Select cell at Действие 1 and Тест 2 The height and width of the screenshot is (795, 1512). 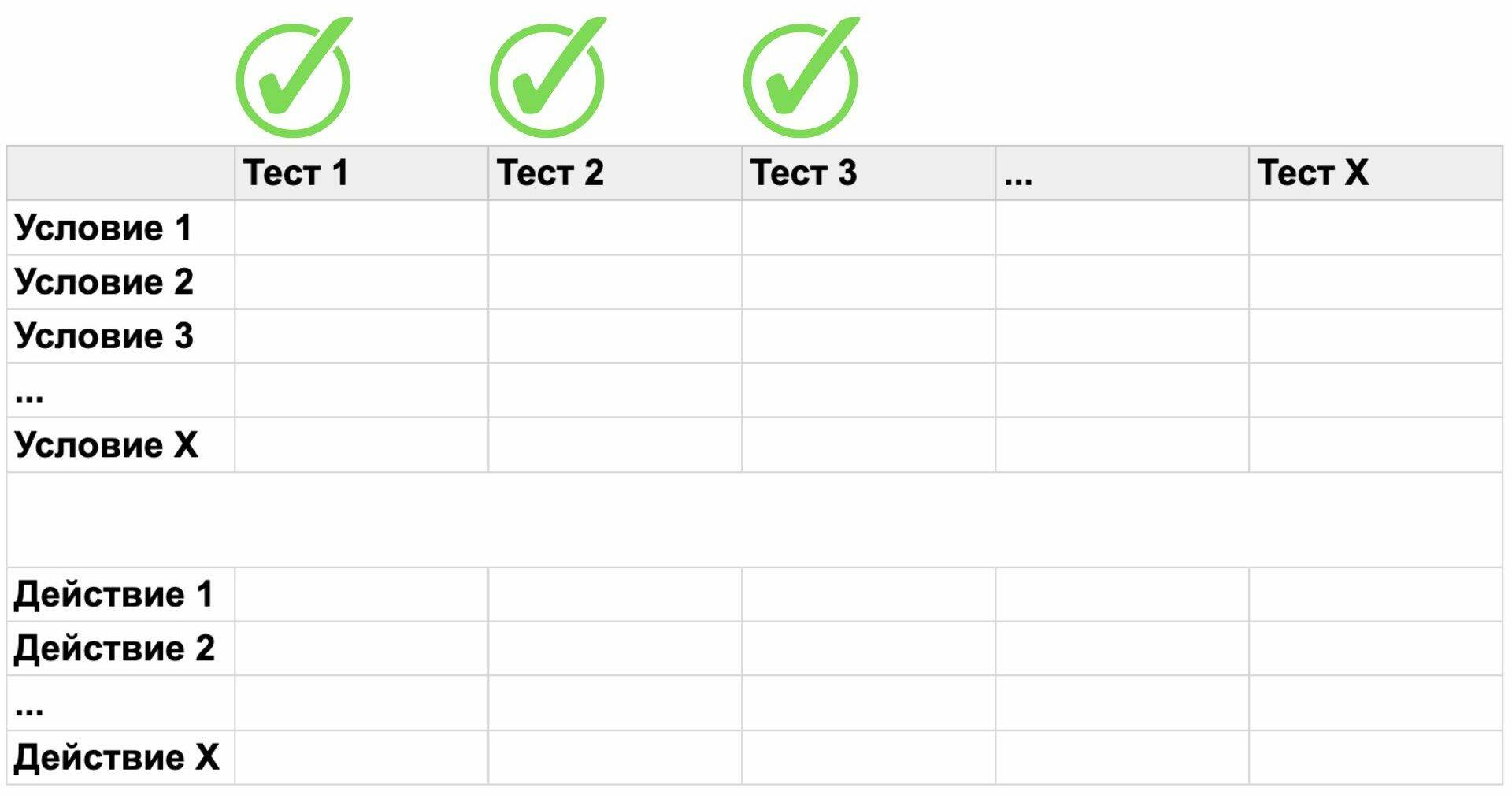pyautogui.click(x=615, y=594)
